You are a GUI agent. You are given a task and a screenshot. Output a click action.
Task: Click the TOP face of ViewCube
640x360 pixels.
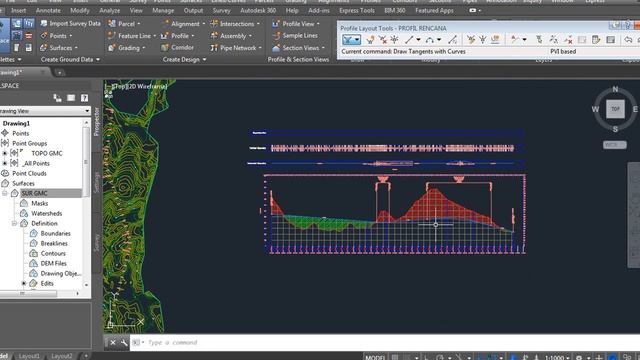click(x=615, y=109)
